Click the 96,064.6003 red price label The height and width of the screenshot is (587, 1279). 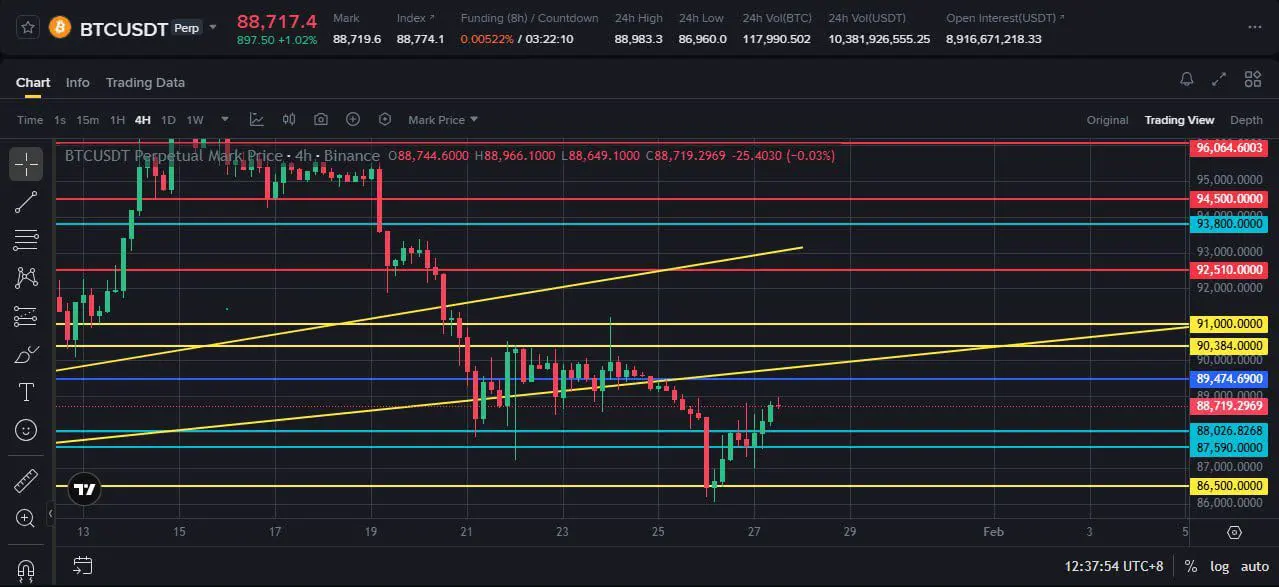(x=1229, y=147)
